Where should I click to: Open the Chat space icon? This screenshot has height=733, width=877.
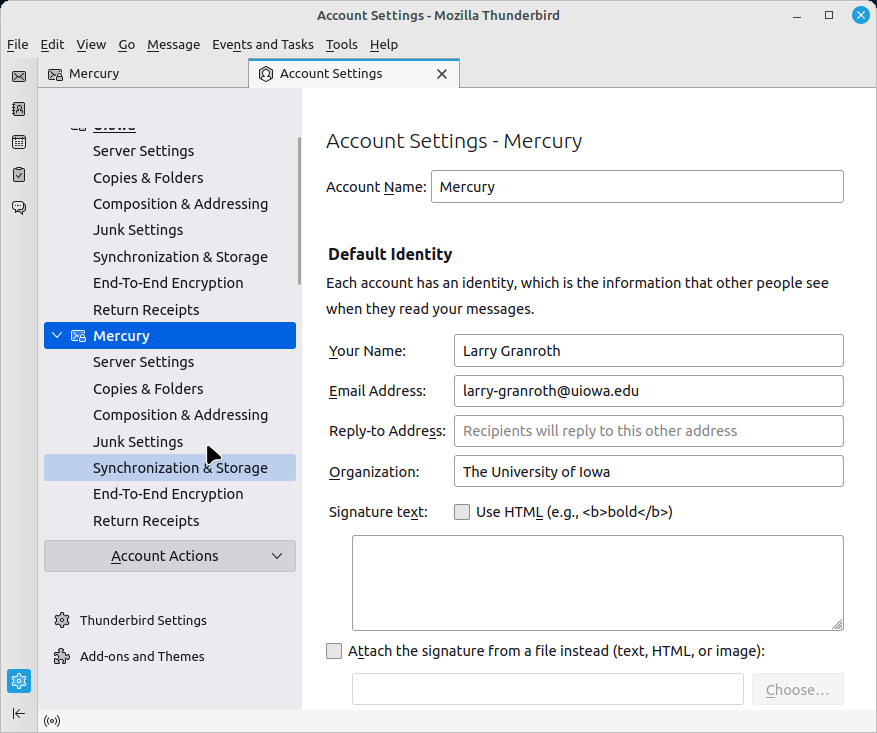pos(19,208)
